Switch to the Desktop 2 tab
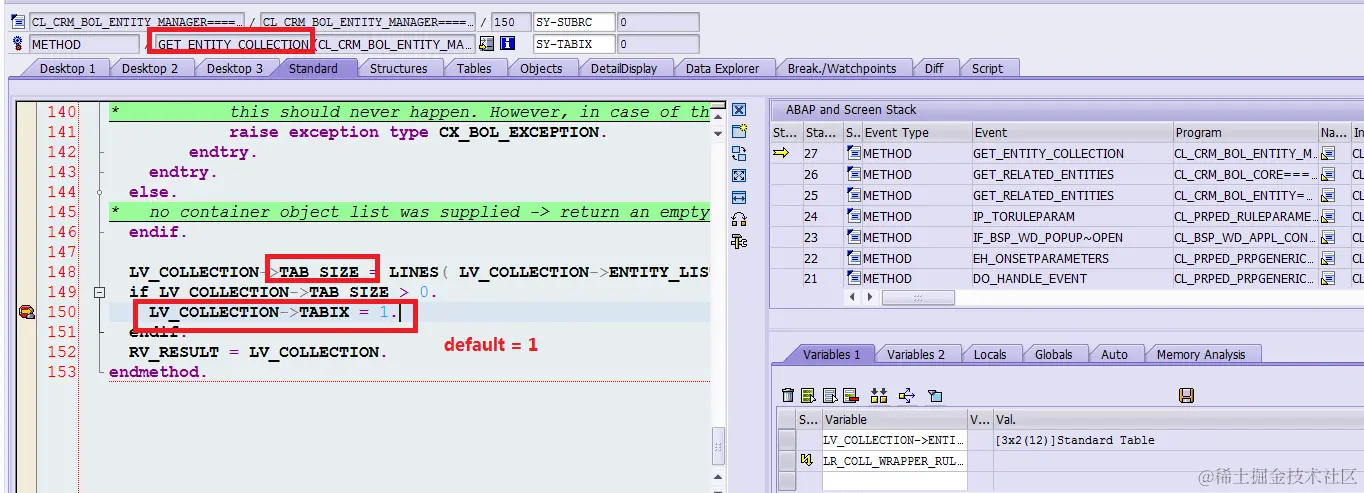 click(x=150, y=68)
